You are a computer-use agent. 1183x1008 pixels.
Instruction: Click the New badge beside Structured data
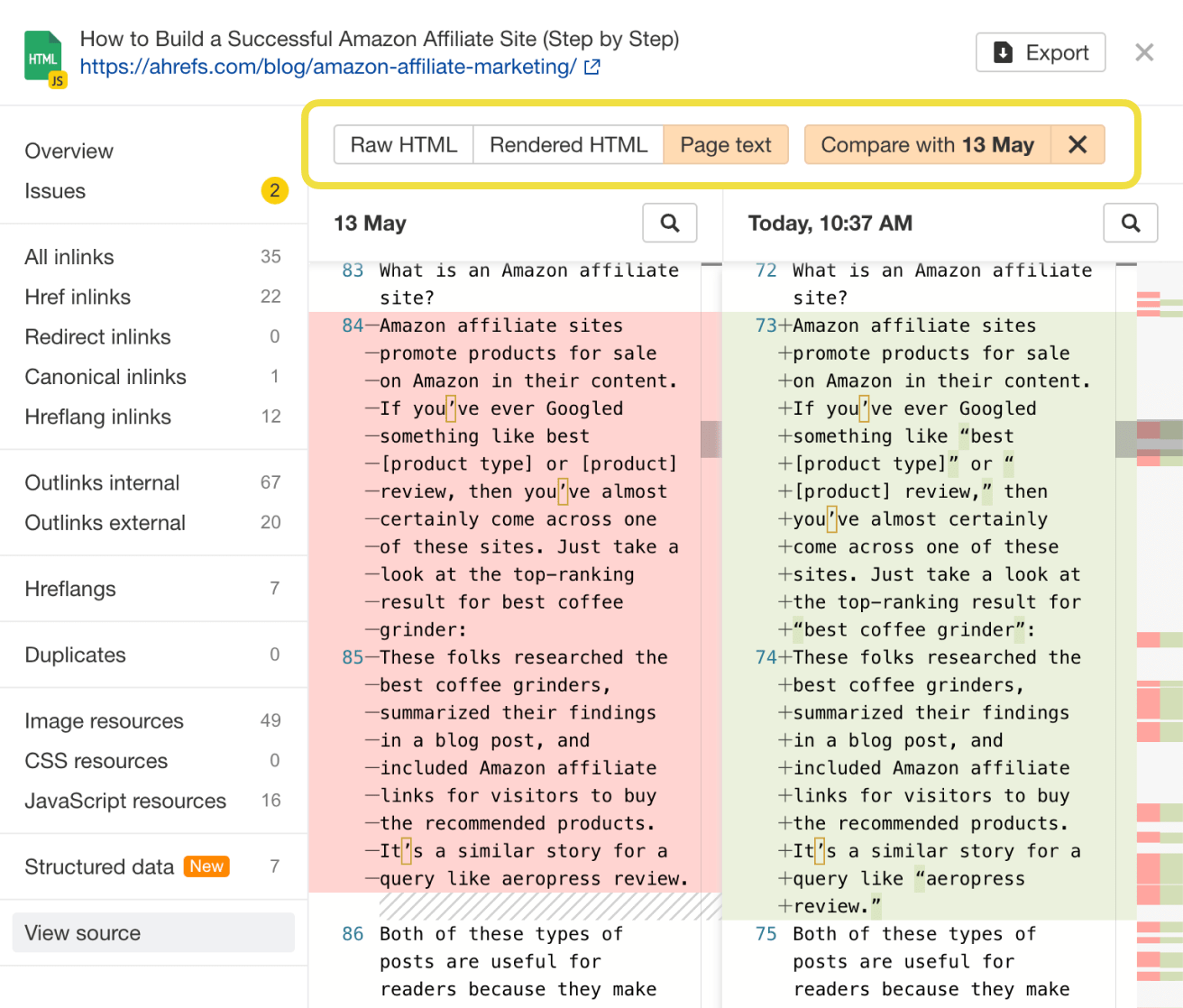click(206, 866)
